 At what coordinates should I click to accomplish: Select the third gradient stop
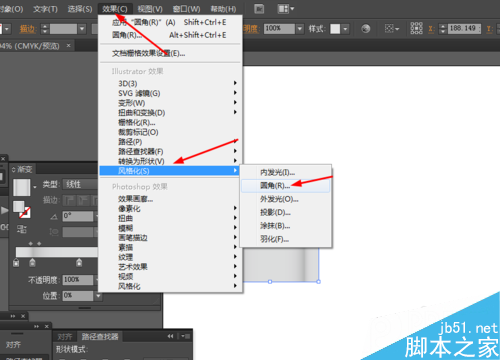click(x=79, y=263)
